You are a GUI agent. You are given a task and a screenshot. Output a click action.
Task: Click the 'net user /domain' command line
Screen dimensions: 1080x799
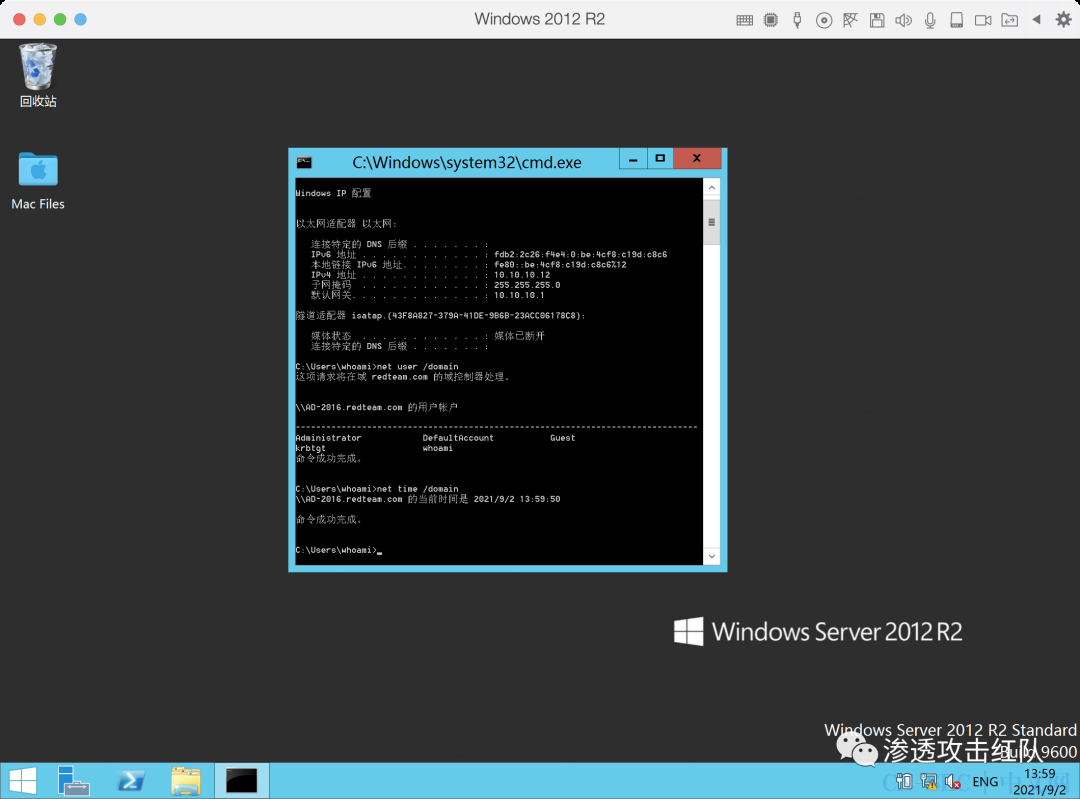point(417,366)
